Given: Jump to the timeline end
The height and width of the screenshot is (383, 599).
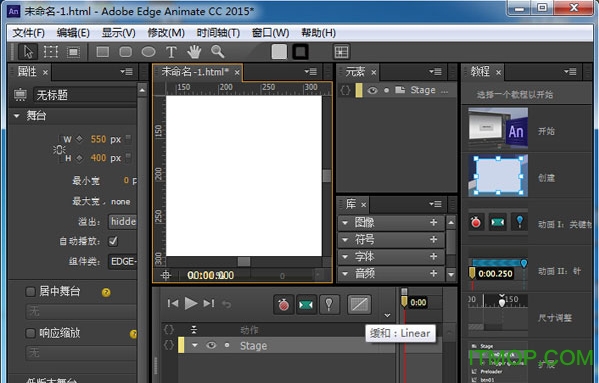Looking at the screenshot, I should coord(209,304).
